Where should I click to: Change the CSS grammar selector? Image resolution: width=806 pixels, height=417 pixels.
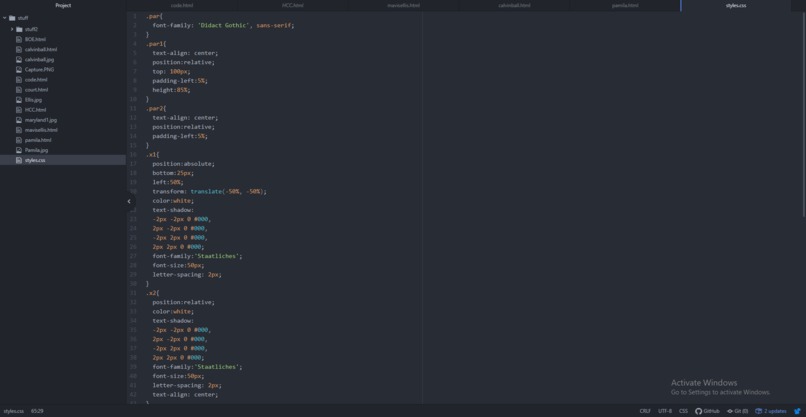(683, 411)
